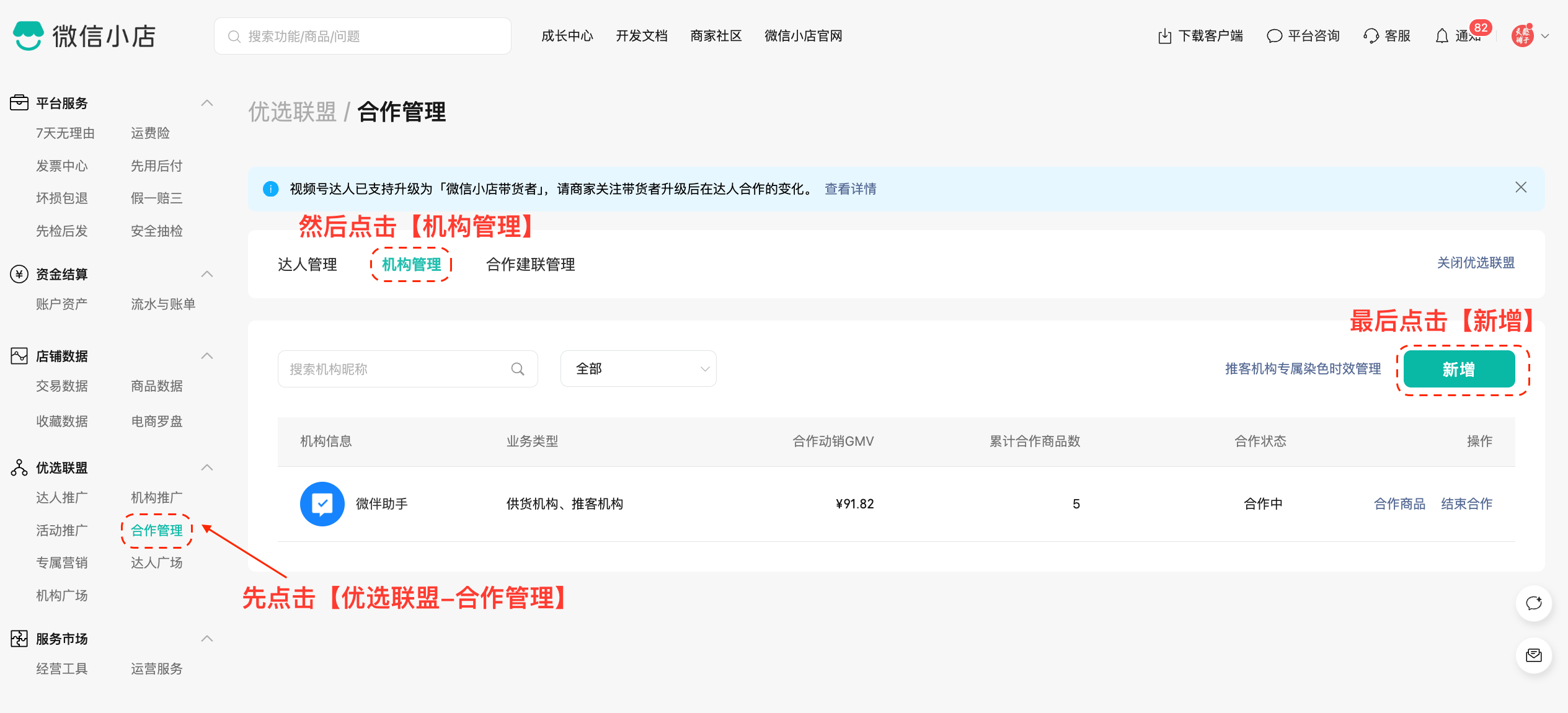Viewport: 1568px width, 713px height.
Task: Focus the top 搜索功能/商品/问题 search field
Action: 372,36
